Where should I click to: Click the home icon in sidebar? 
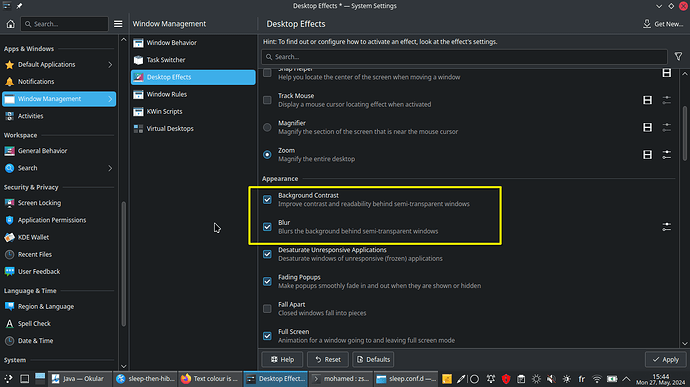[11, 24]
